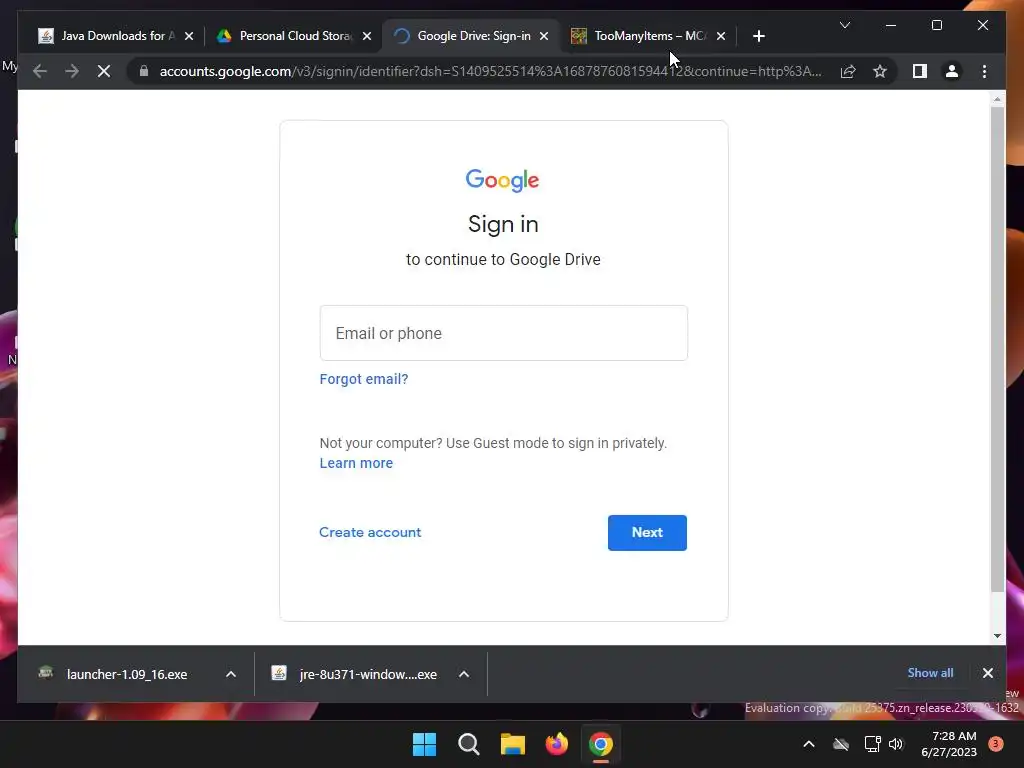
Task: Show all downloads
Action: pyautogui.click(x=931, y=673)
